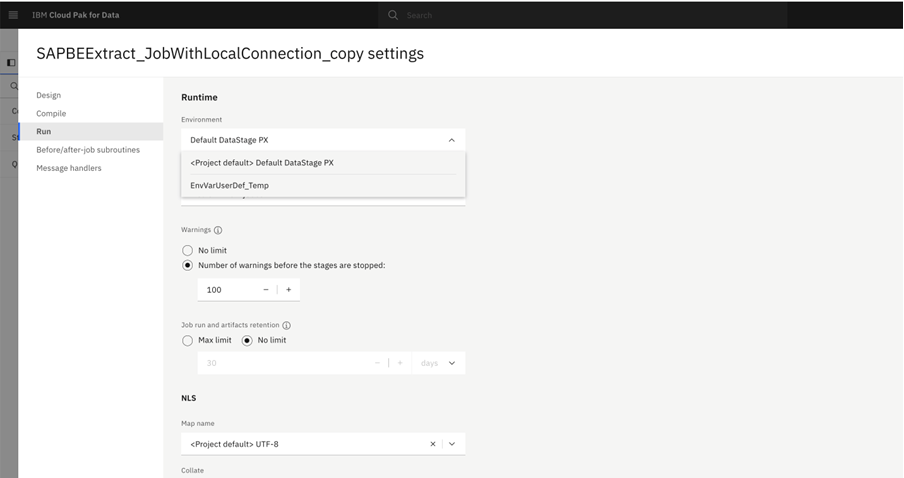The image size is (904, 478).
Task: Click IBM Cloud Pak for Data title
Action: pos(76,15)
